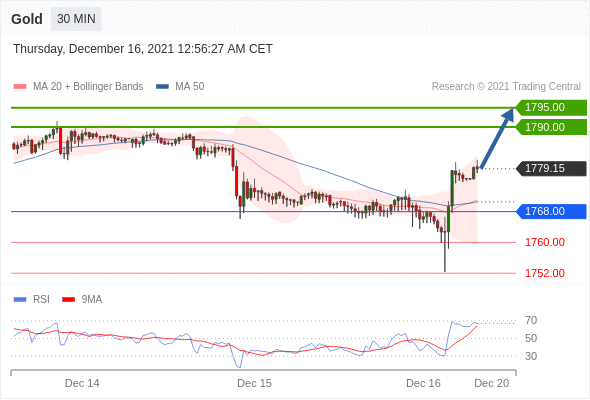Click the Dec 16 date marker
Image resolution: width=590 pixels, height=400 pixels.
click(x=423, y=383)
